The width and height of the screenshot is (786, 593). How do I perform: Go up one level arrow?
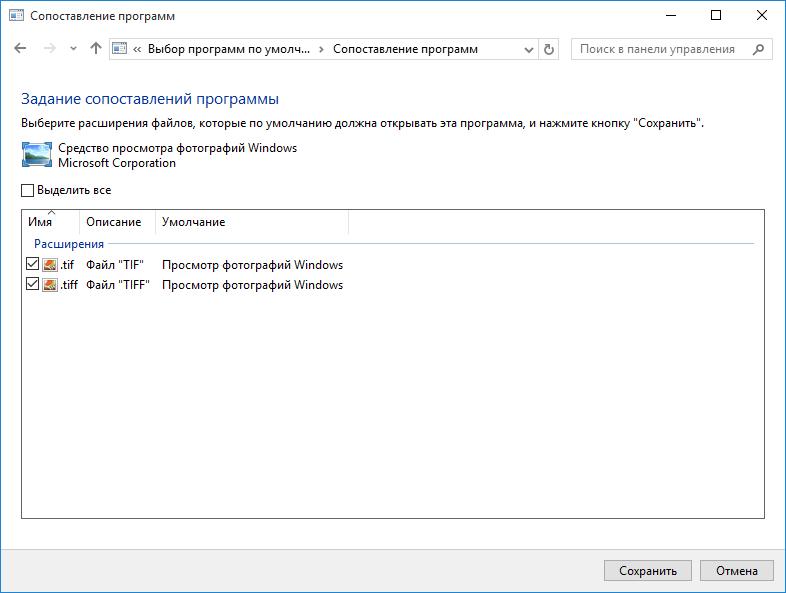[96, 48]
